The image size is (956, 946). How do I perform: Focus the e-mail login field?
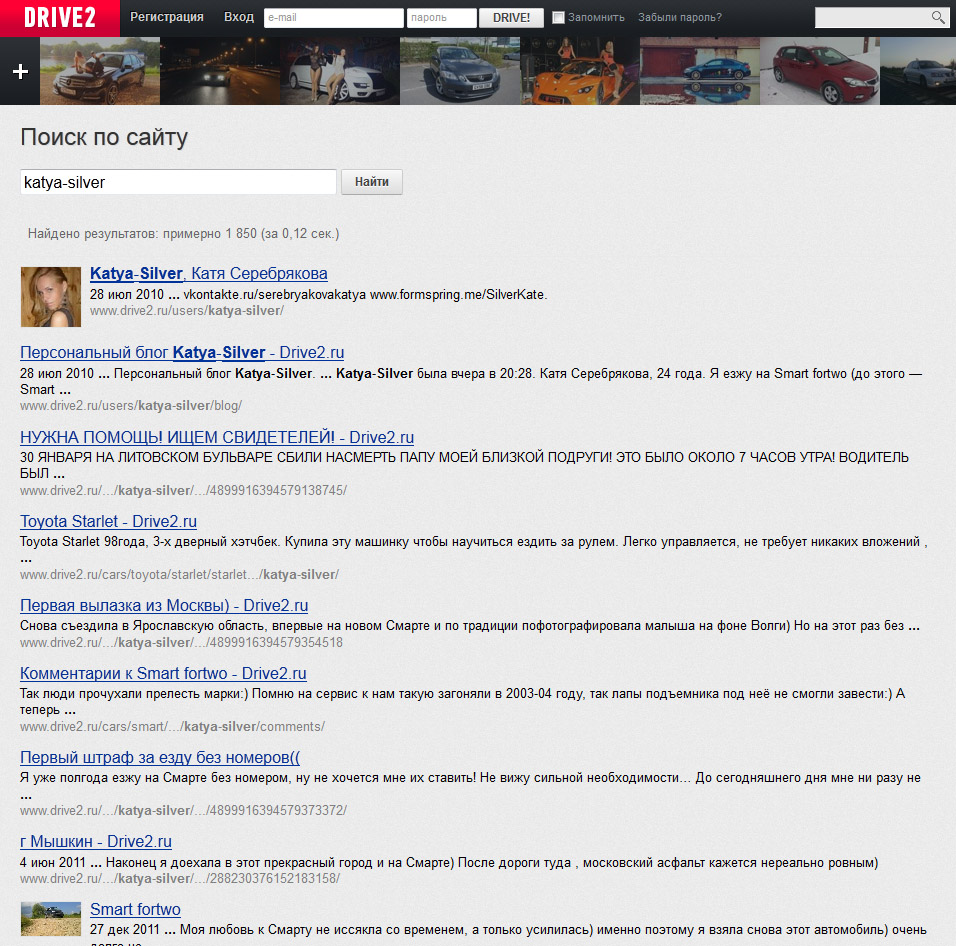click(x=334, y=18)
